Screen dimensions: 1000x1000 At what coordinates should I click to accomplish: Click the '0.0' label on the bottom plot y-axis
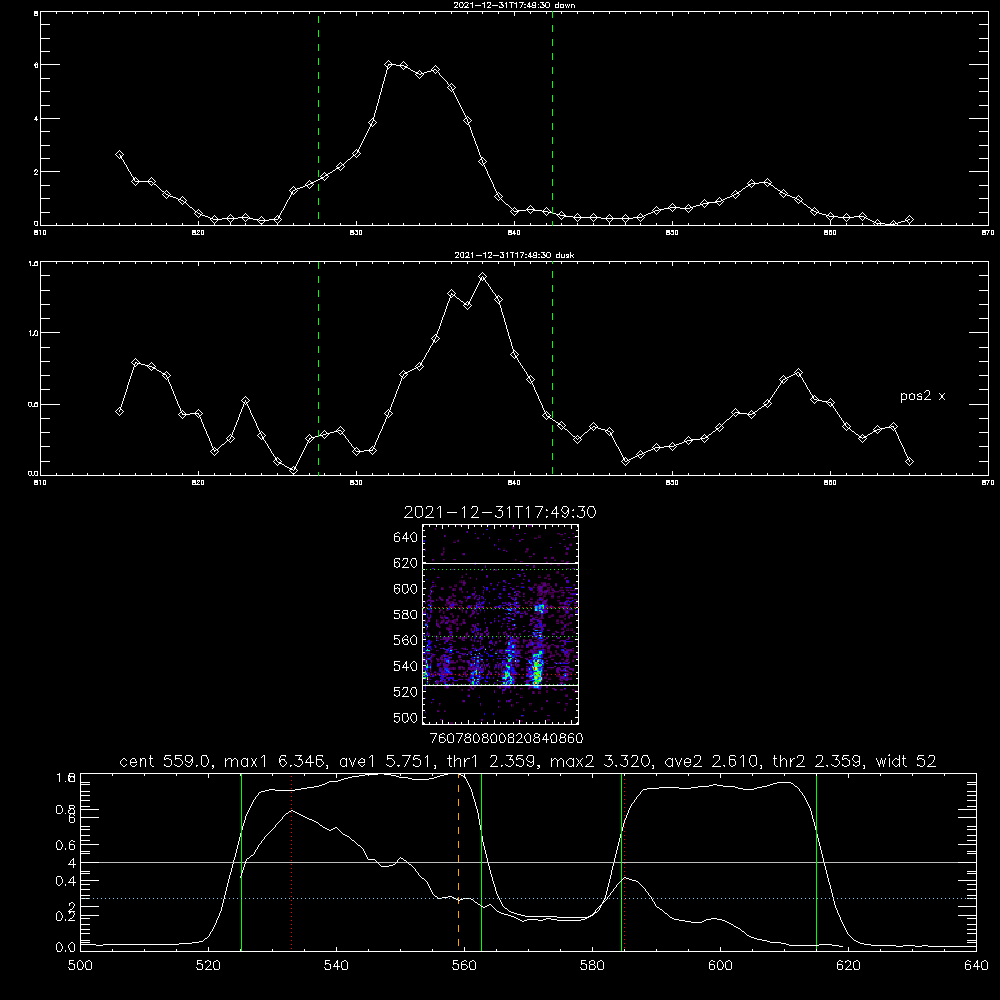pos(66,948)
